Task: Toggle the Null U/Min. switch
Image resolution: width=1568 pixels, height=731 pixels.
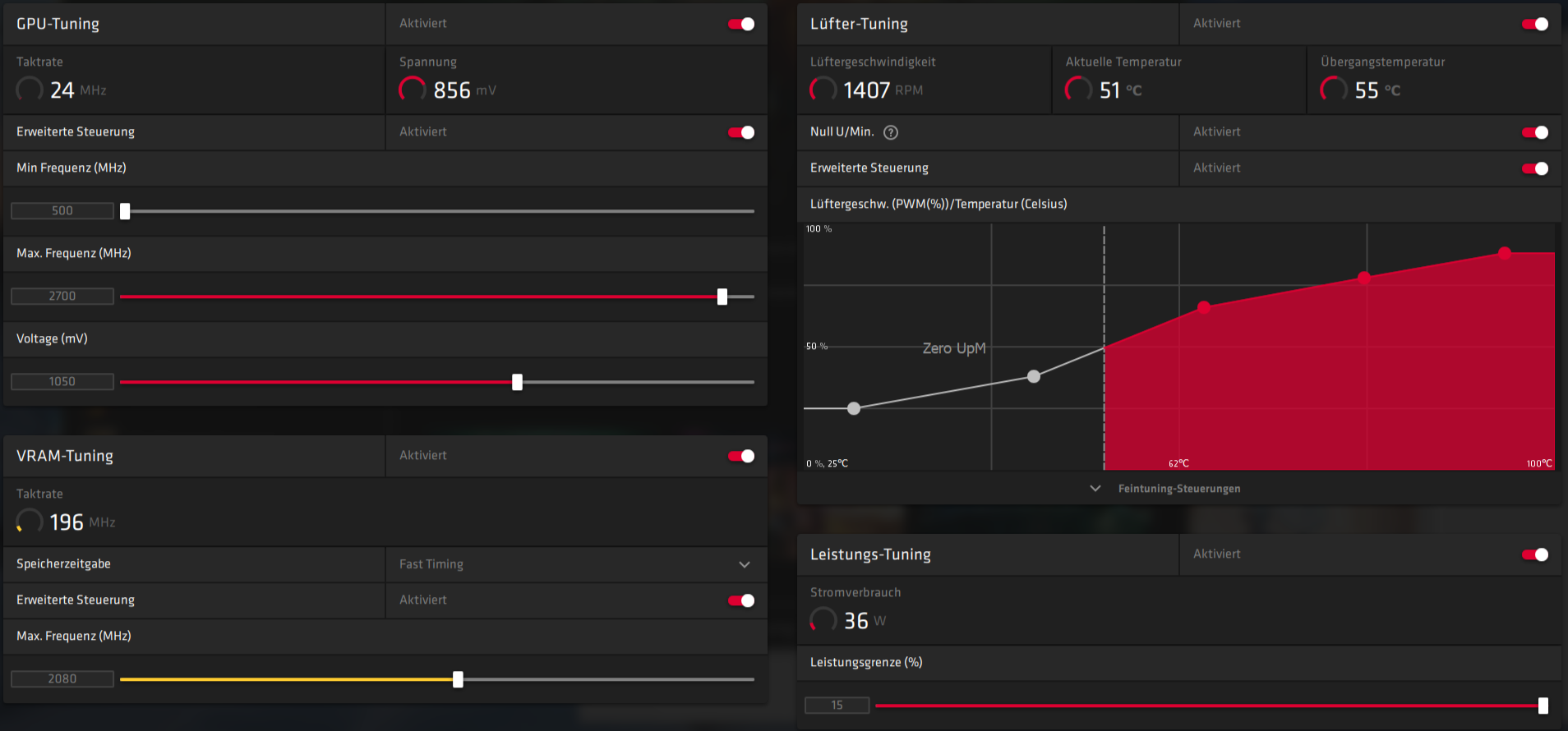Action: [1535, 132]
